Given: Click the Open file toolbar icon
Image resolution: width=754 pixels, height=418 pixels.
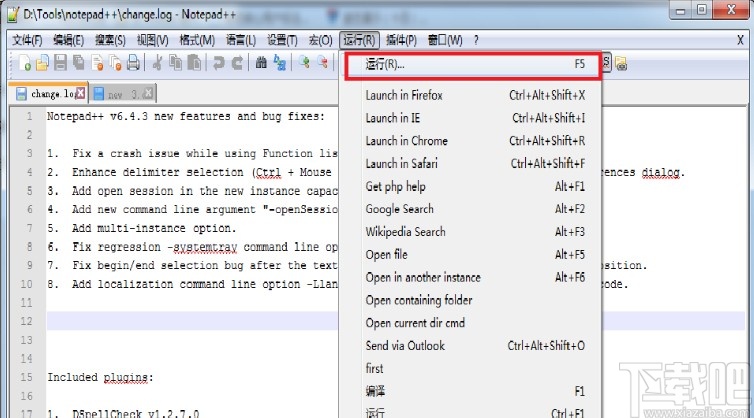Looking at the screenshot, I should pos(42,63).
